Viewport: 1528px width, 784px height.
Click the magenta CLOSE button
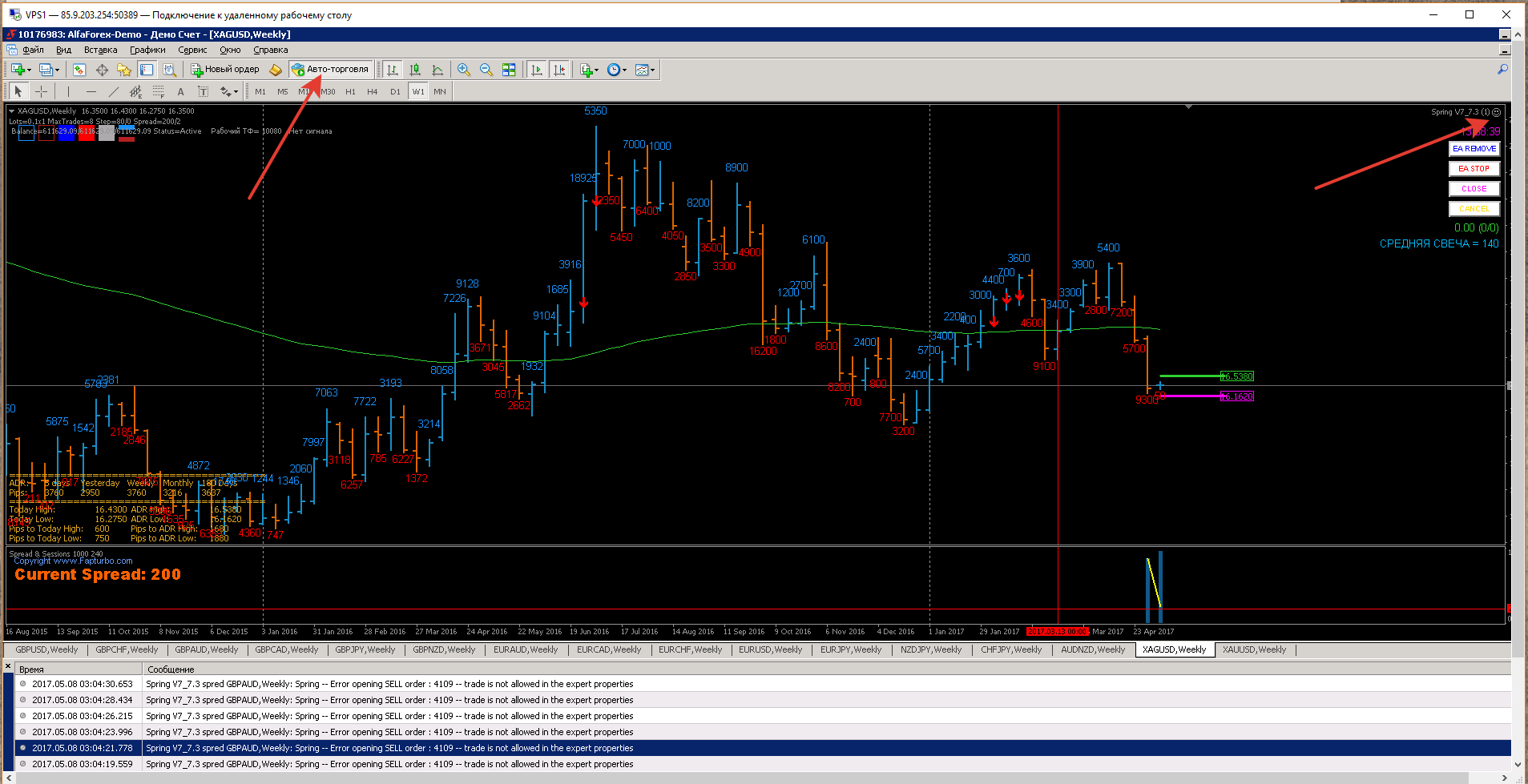click(1474, 189)
